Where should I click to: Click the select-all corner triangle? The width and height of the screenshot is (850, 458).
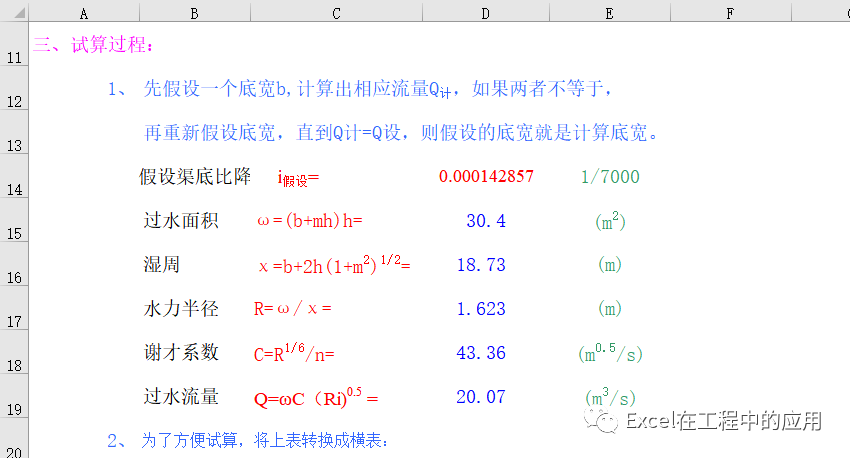20,12
